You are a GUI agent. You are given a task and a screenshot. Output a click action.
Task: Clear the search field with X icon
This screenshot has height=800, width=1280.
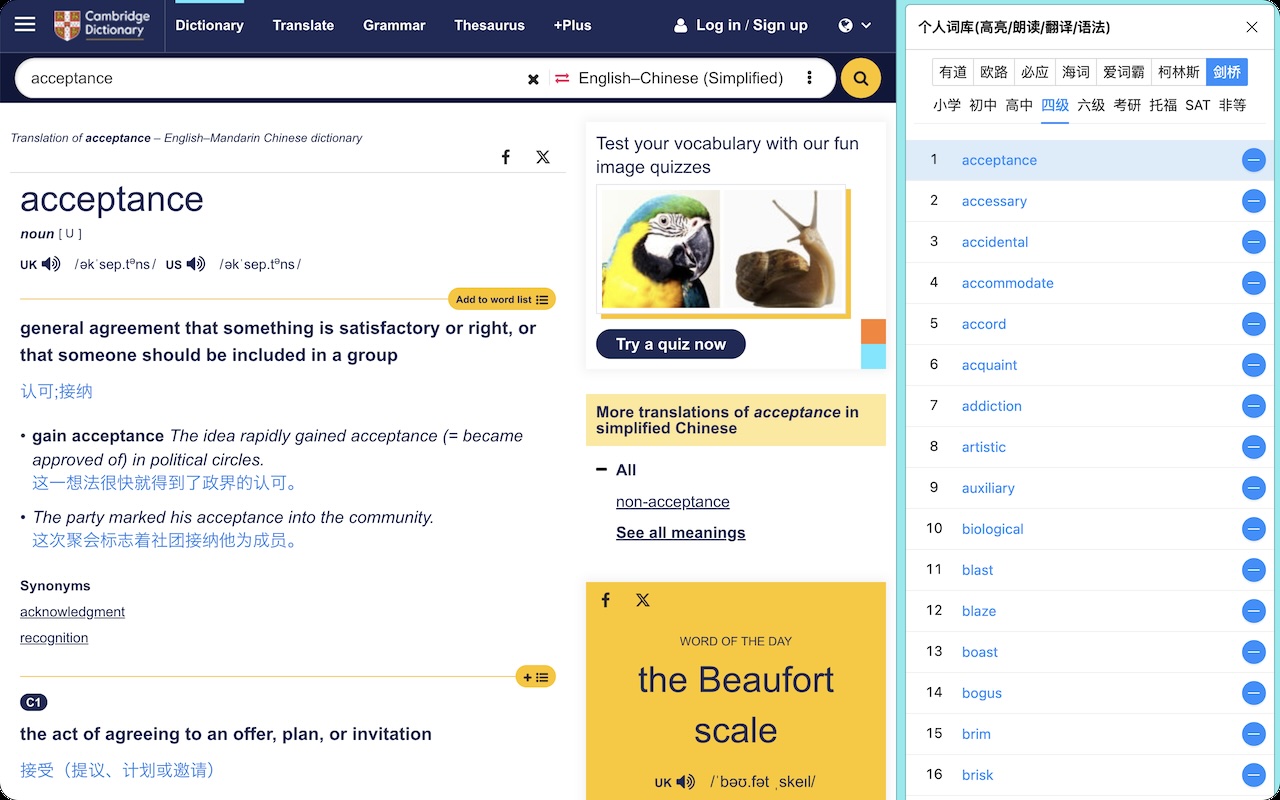[x=533, y=79]
